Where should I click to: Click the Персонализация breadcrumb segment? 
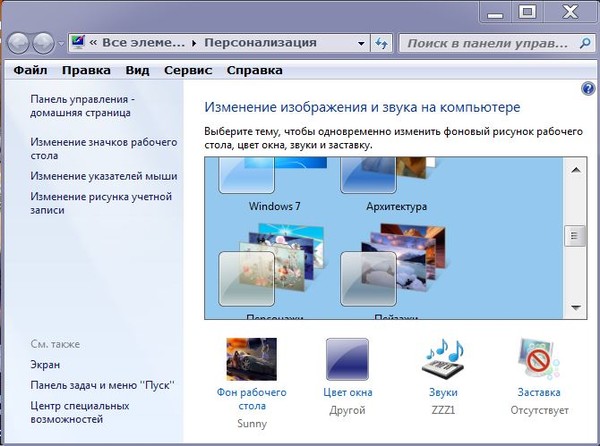260,43
